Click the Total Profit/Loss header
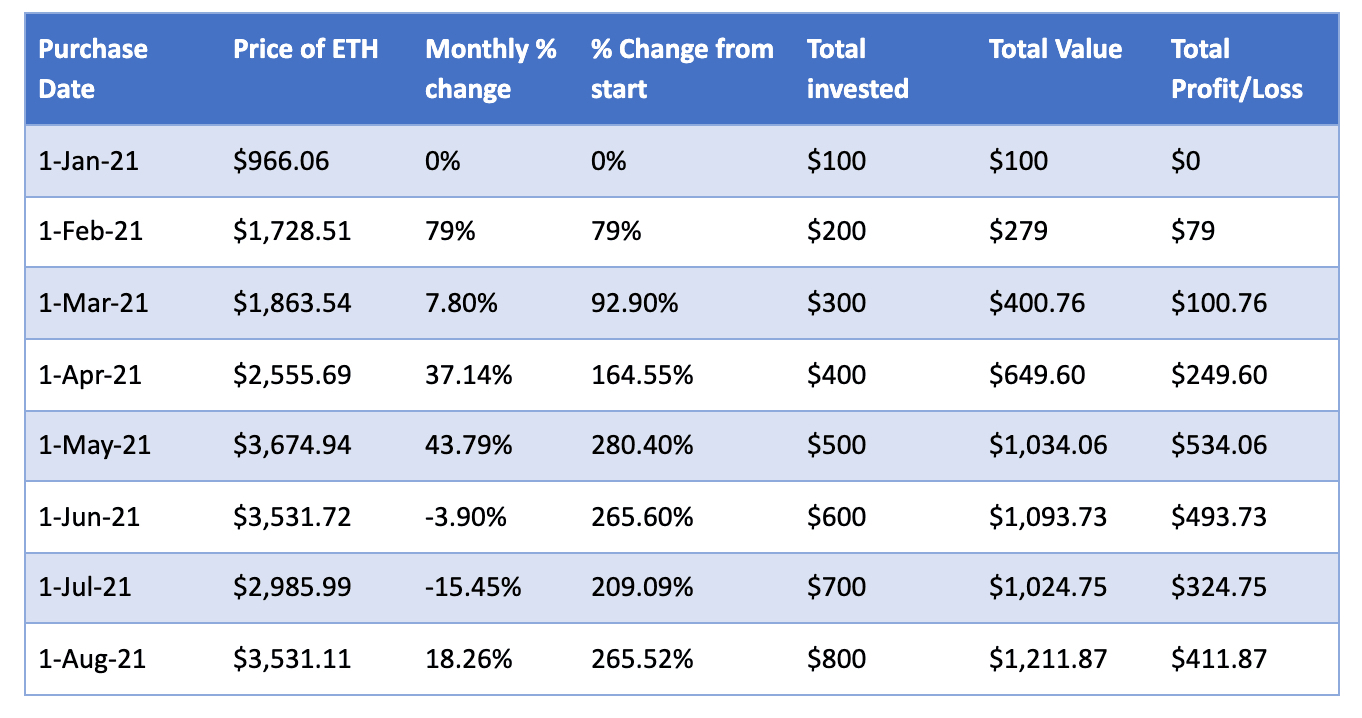This screenshot has height=718, width=1362. pyautogui.click(x=1236, y=69)
